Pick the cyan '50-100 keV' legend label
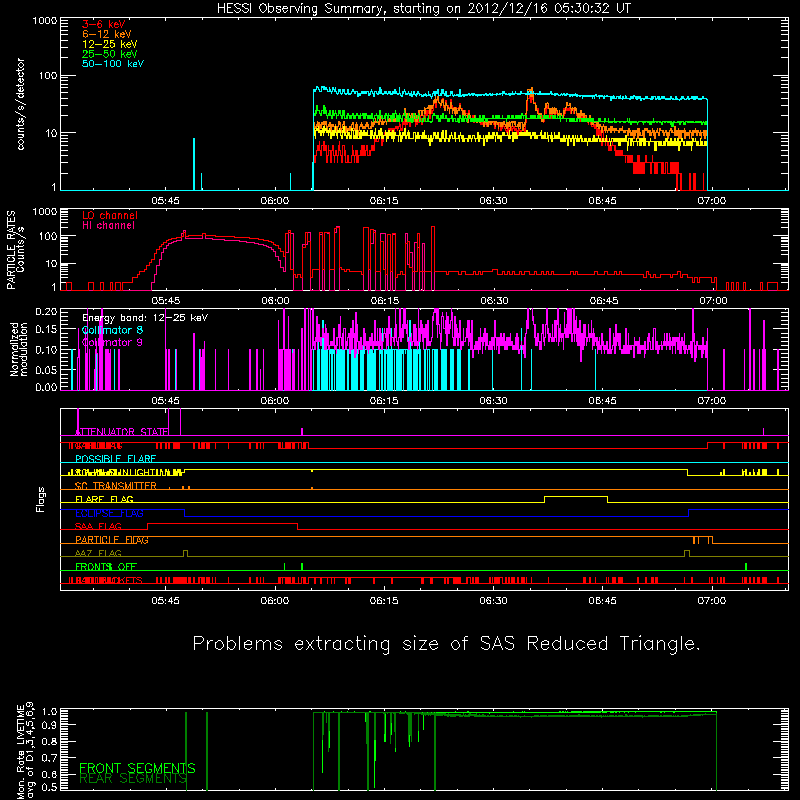The height and width of the screenshot is (800, 800). click(x=113, y=64)
